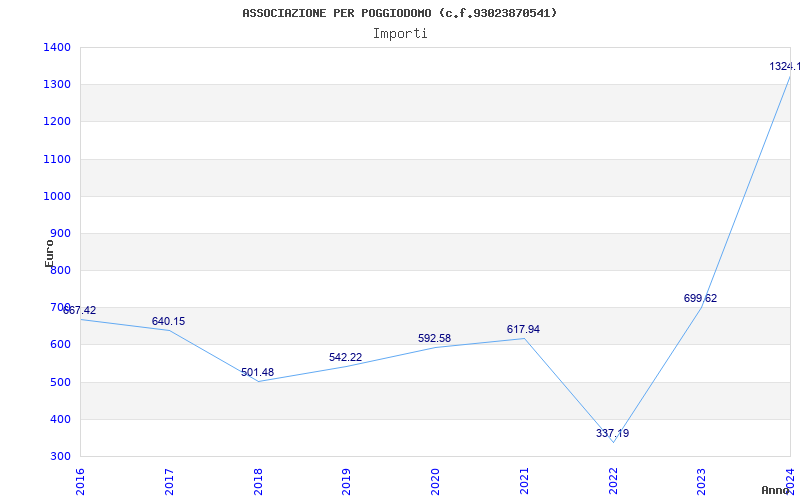Click the 1300 y-axis tick label

coord(57,84)
